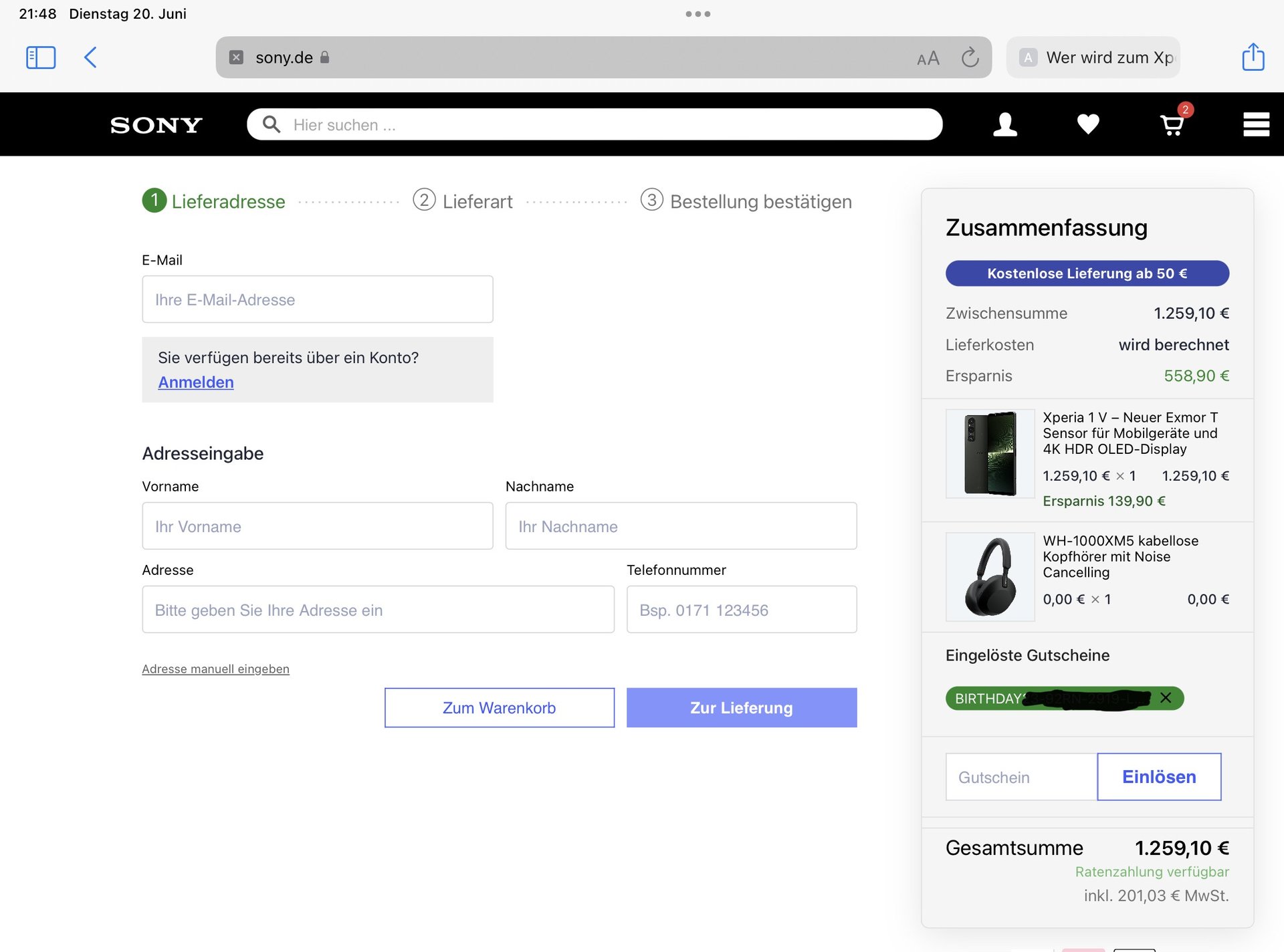Click the Anmelden login link
This screenshot has width=1284, height=952.
[196, 382]
